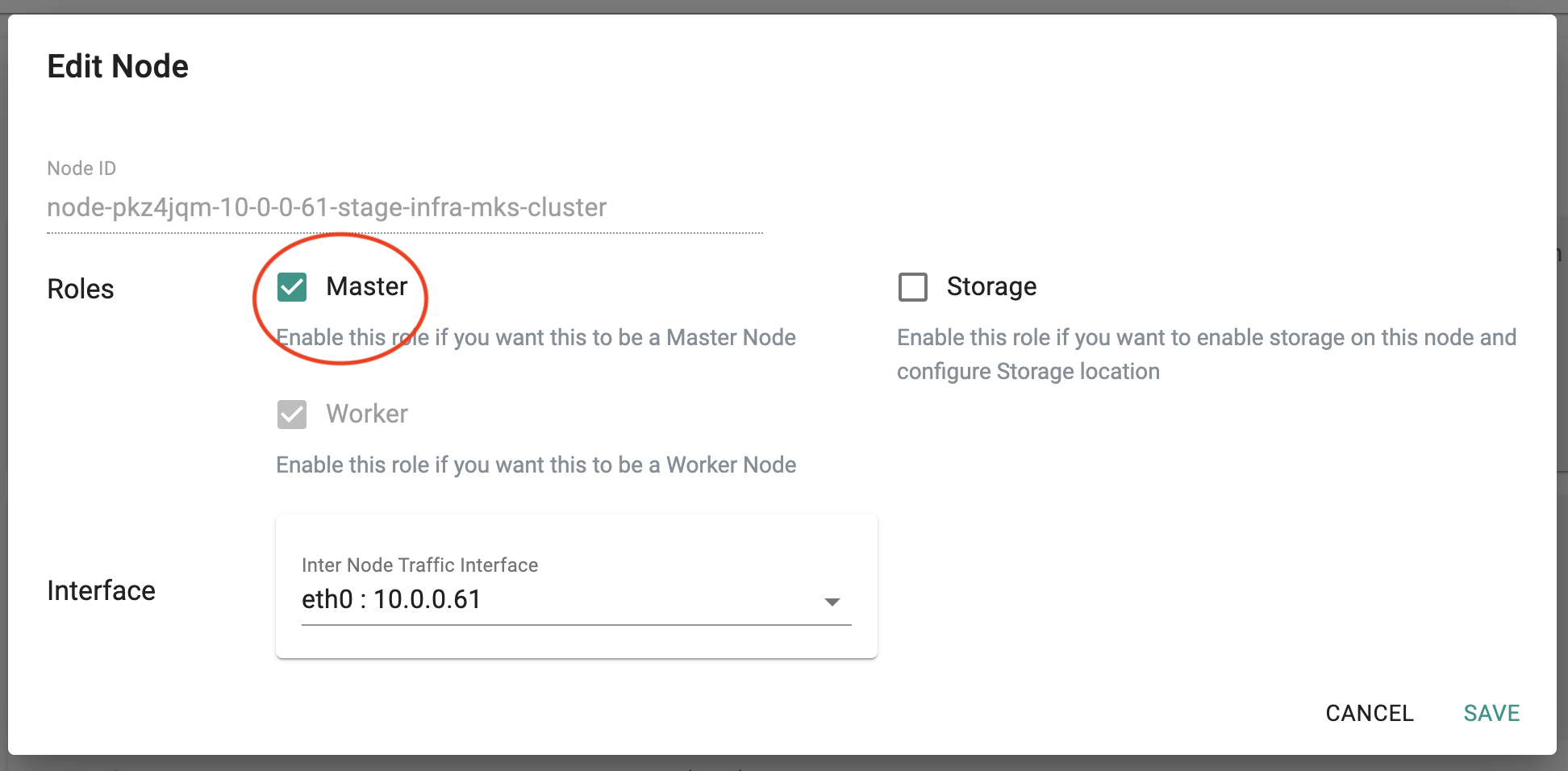Select the Master Node description text
Viewport: 1568px width, 771px height.
536,337
